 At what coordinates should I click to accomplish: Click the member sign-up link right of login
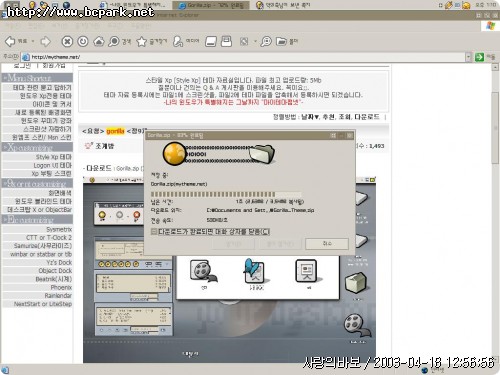point(54,66)
